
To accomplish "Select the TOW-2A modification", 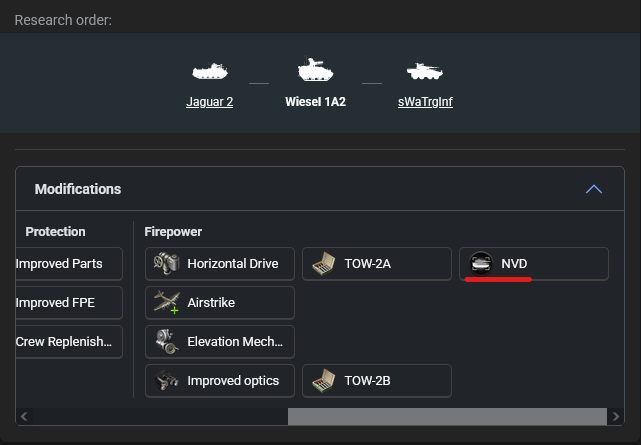I will [x=377, y=264].
